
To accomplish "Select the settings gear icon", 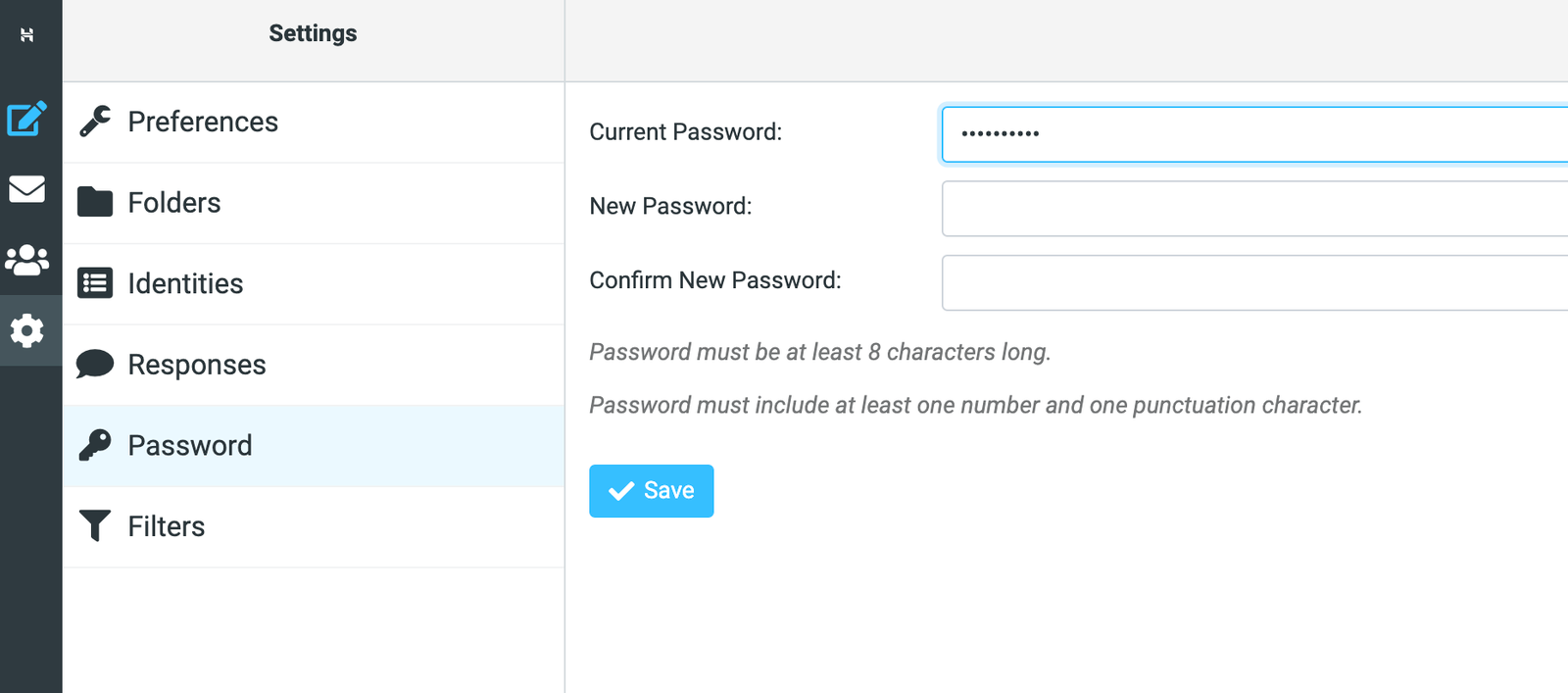I will [x=26, y=331].
